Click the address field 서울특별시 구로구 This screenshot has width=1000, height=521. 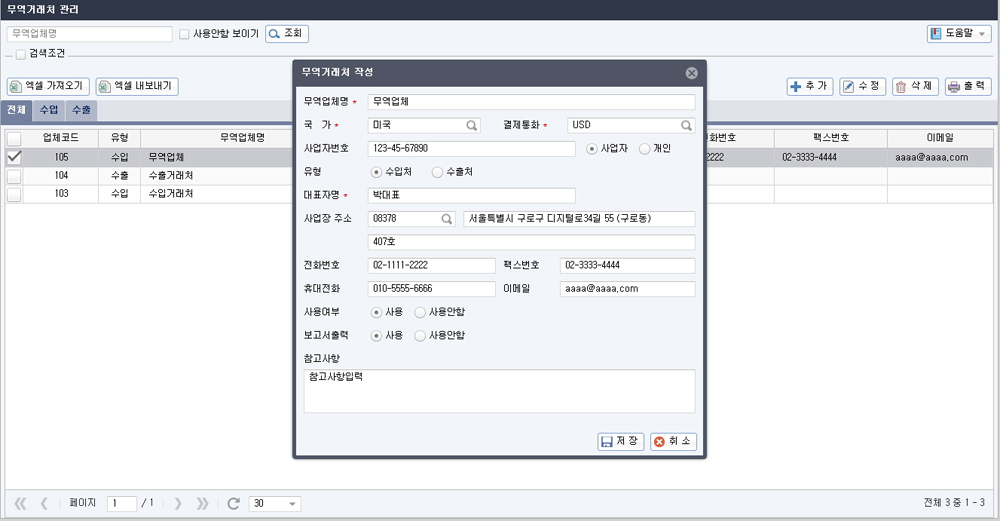pyautogui.click(x=579, y=219)
